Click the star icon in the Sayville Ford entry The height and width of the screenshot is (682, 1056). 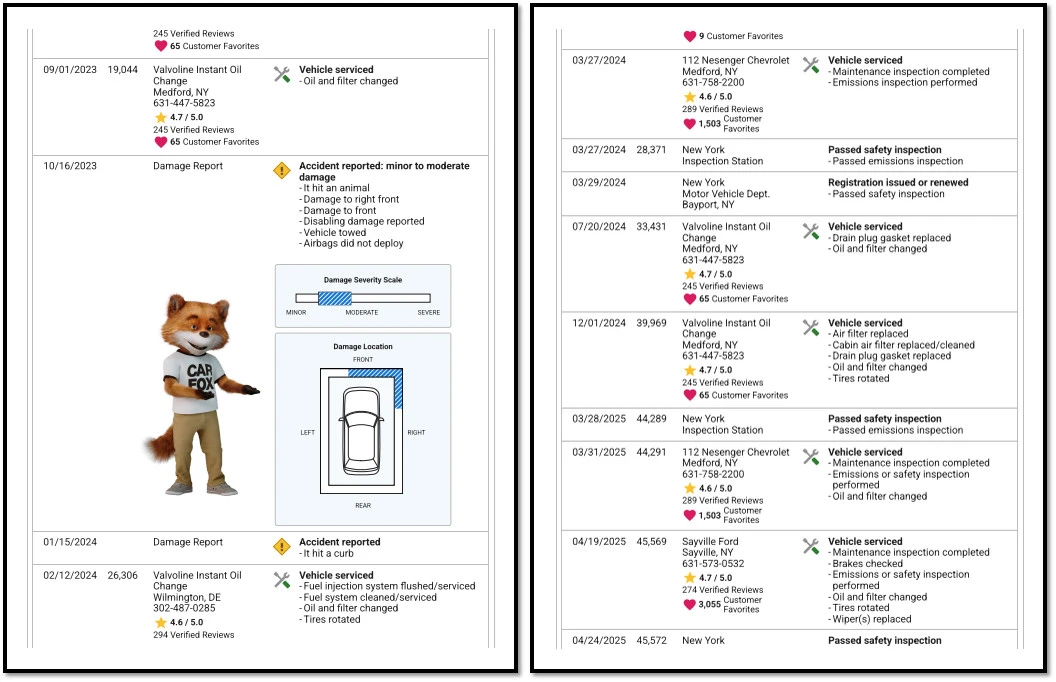[690, 578]
